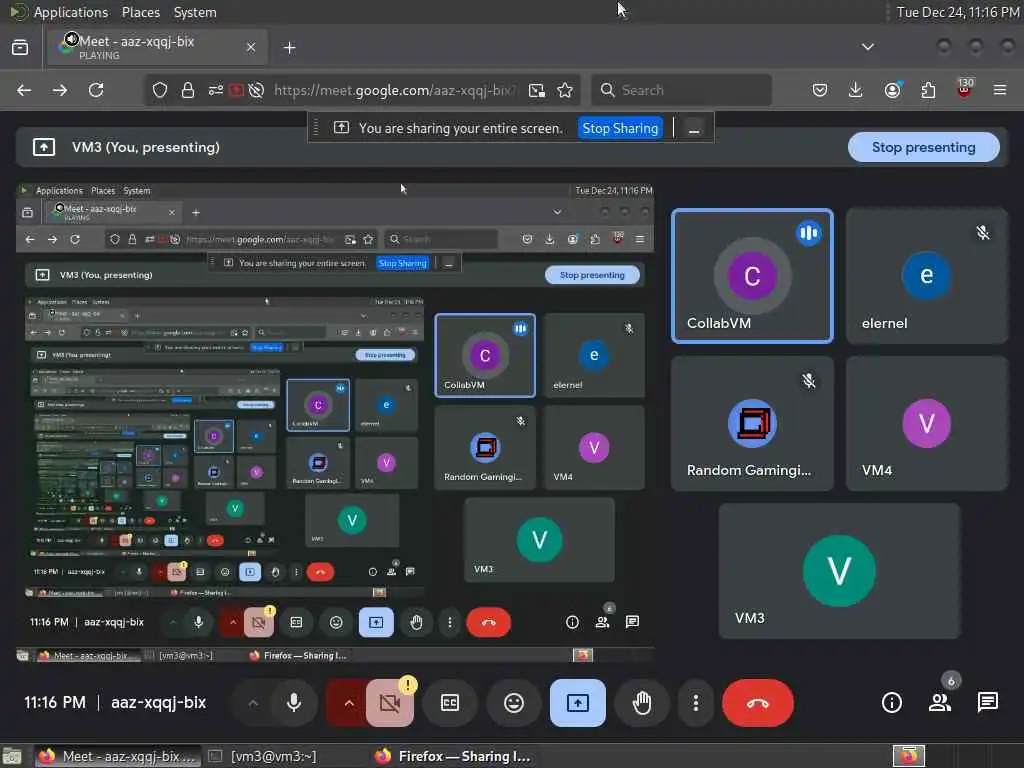This screenshot has width=1024, height=768.
Task: Toggle the microphone in the call controls
Action: click(x=294, y=703)
